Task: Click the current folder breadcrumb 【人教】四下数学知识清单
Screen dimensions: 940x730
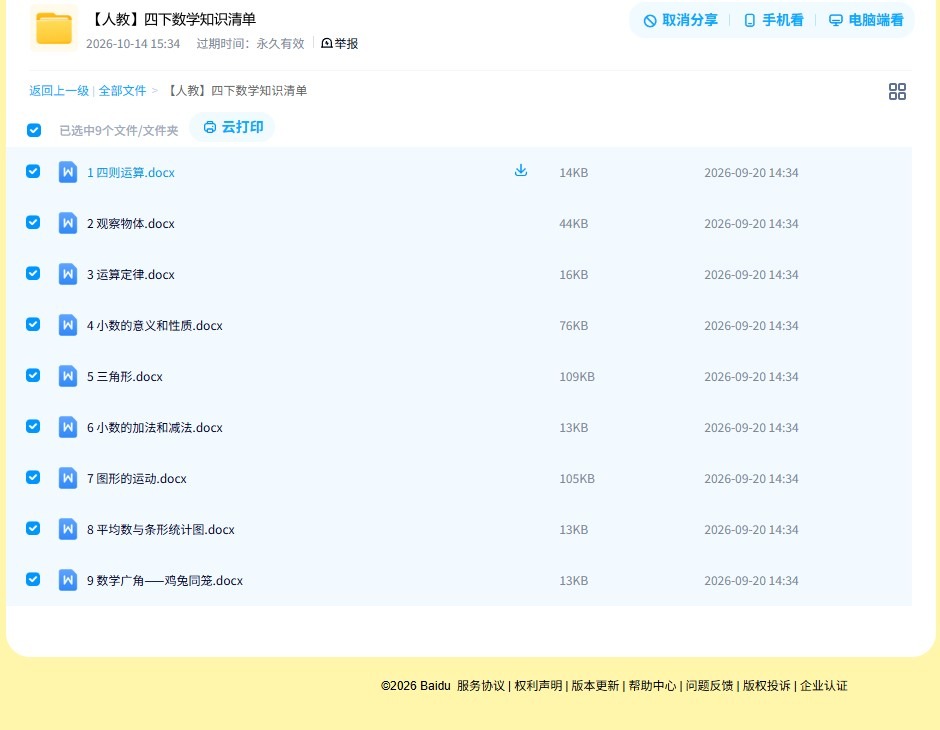Action: pyautogui.click(x=236, y=91)
